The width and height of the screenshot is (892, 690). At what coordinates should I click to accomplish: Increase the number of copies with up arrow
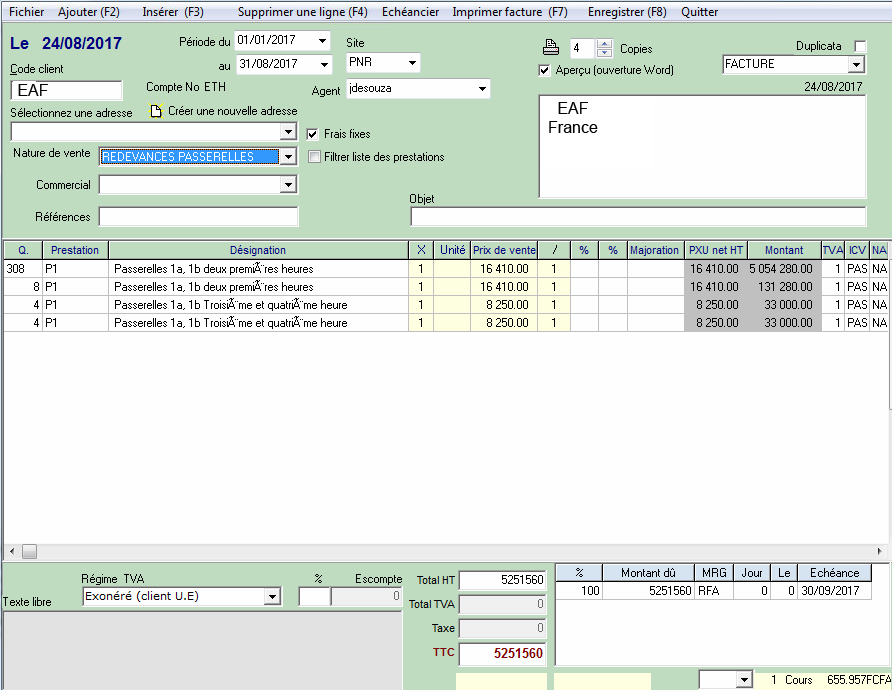point(604,44)
